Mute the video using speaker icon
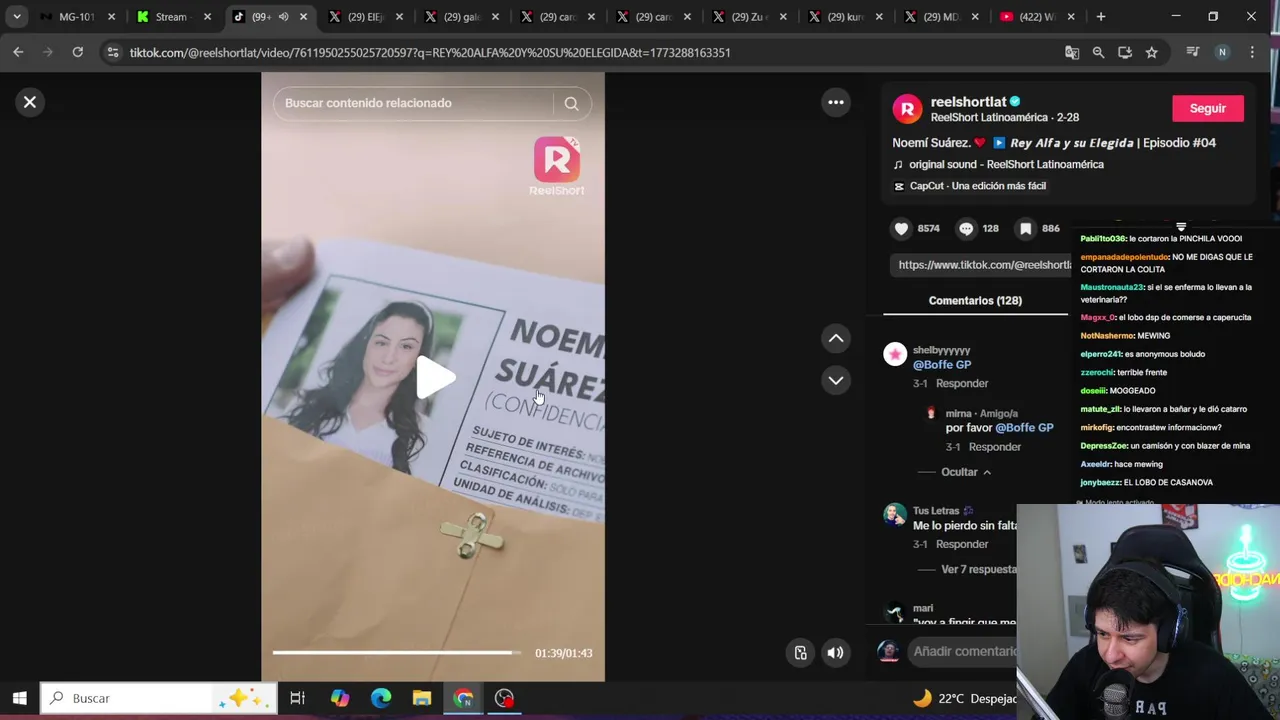 click(835, 653)
